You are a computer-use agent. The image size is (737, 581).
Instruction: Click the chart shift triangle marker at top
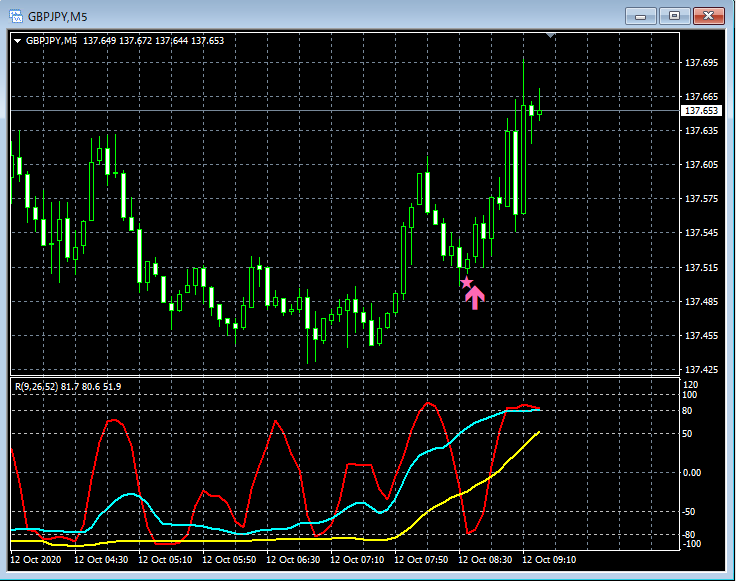pyautogui.click(x=550, y=35)
